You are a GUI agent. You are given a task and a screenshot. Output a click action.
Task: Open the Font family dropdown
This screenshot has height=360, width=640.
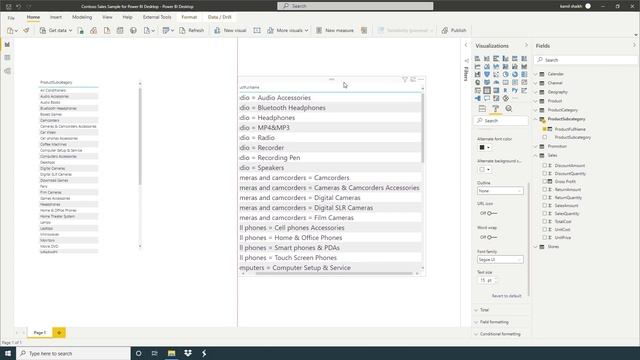500,260
